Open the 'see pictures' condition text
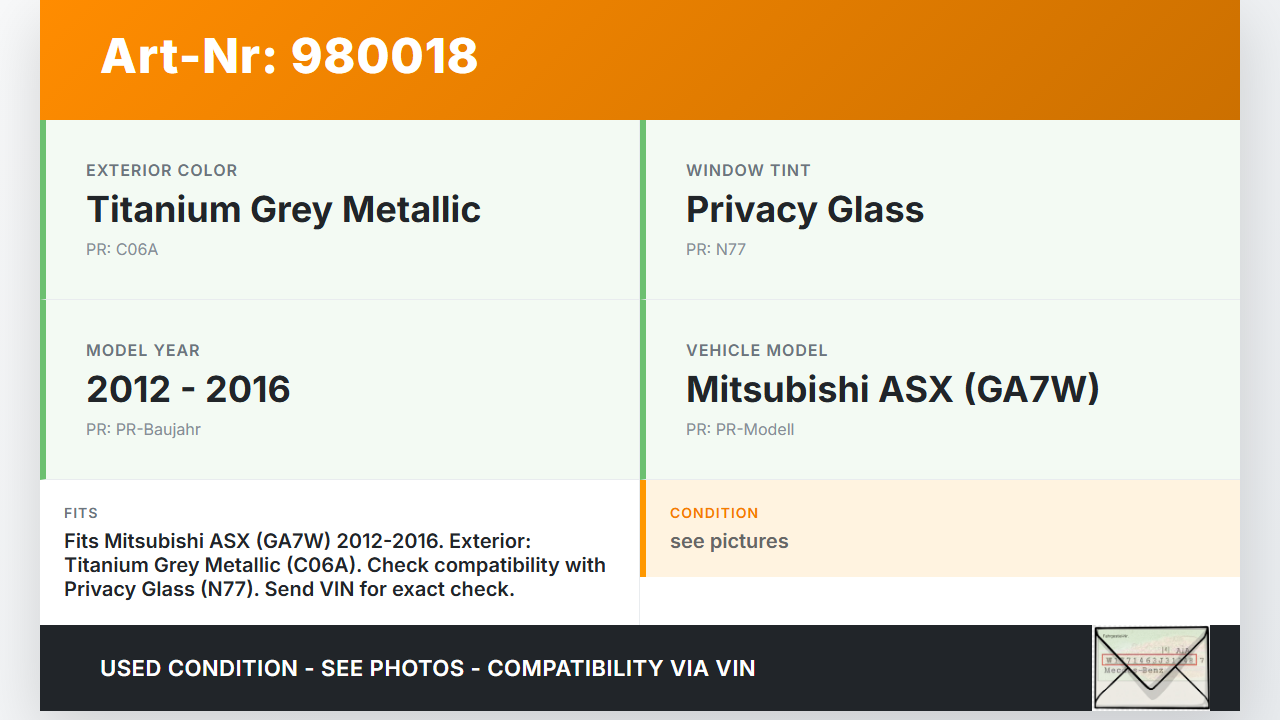The width and height of the screenshot is (1280, 720). point(729,542)
